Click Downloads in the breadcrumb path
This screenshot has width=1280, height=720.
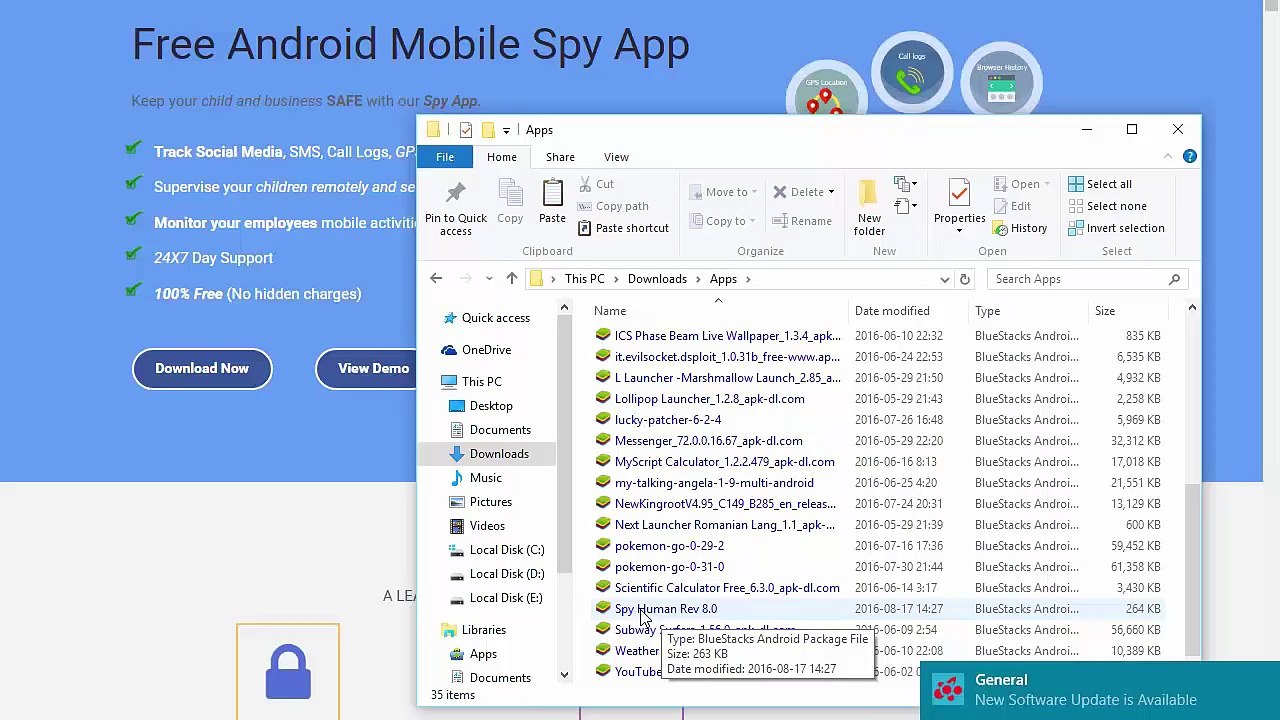657,279
